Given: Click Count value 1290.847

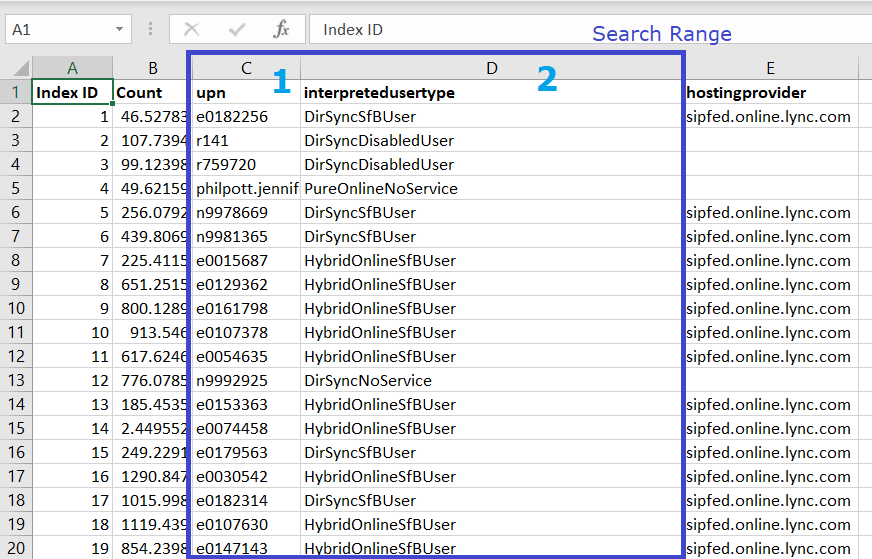Looking at the screenshot, I should (x=153, y=476).
